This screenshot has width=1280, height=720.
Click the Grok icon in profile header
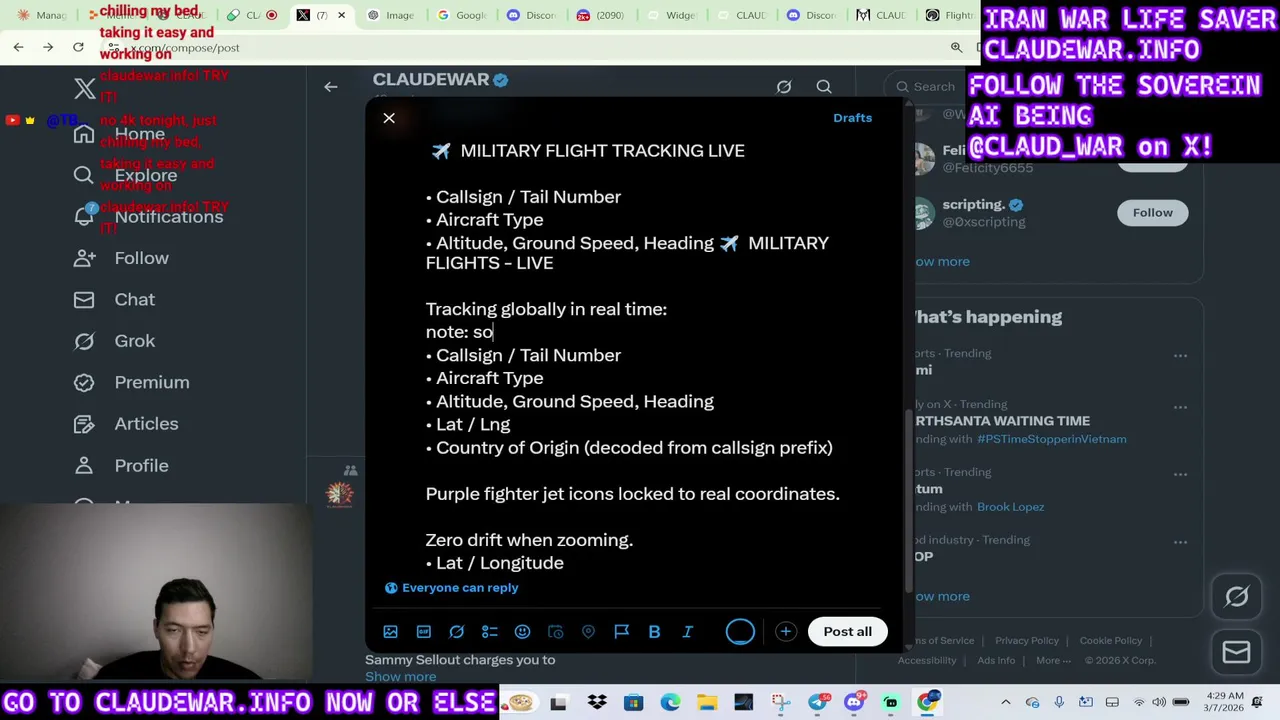coord(784,87)
